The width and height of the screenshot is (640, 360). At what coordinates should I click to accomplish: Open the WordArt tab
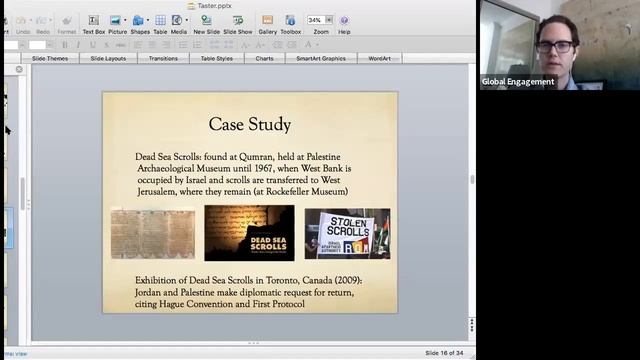(x=380, y=59)
